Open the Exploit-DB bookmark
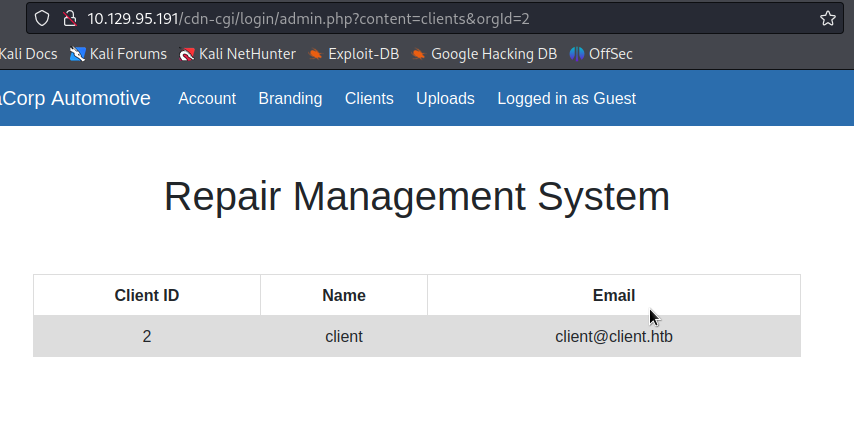This screenshot has height=443, width=854. (x=353, y=54)
